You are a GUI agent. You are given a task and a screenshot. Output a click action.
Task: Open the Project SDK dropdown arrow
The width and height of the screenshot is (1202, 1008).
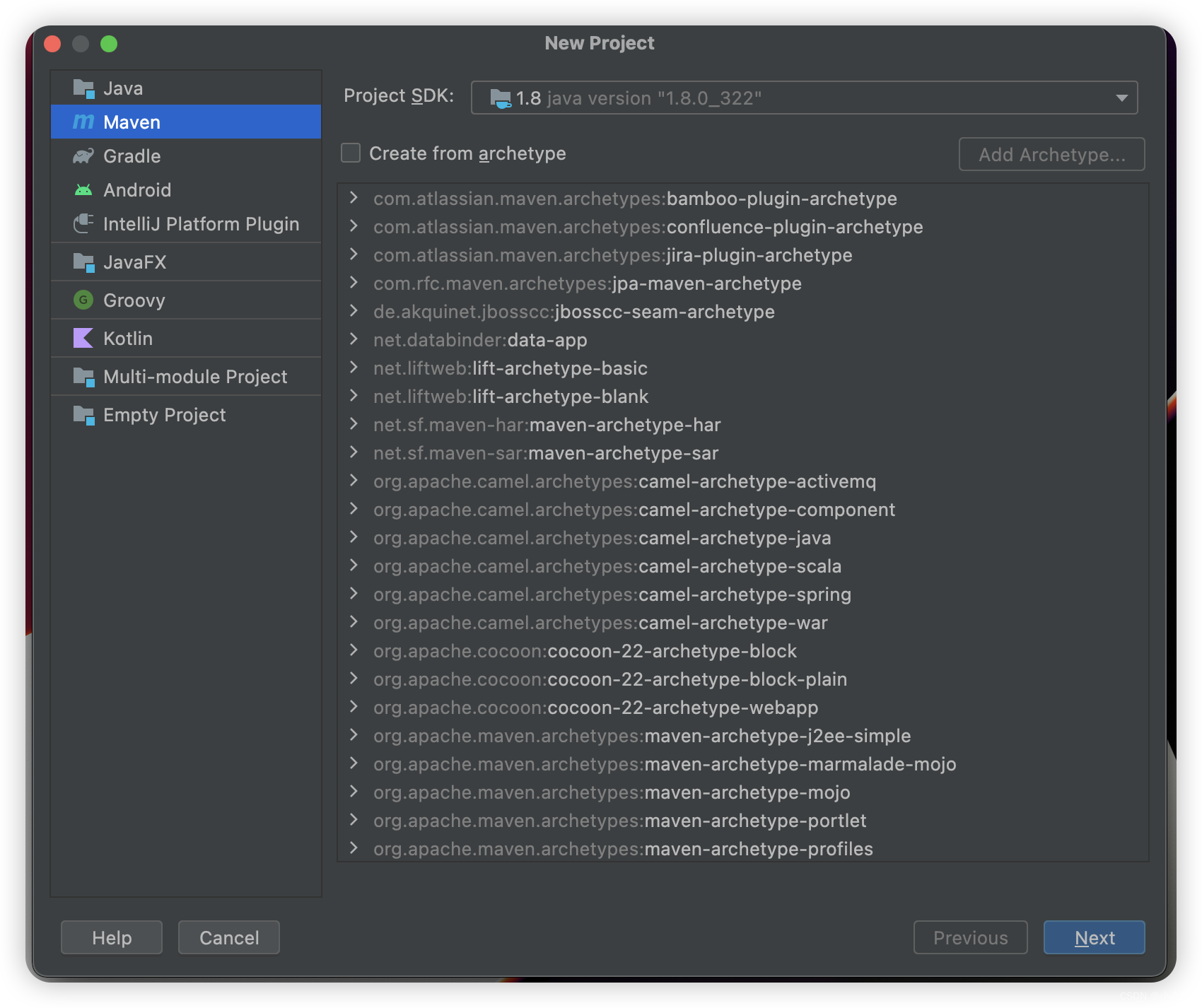tap(1121, 98)
